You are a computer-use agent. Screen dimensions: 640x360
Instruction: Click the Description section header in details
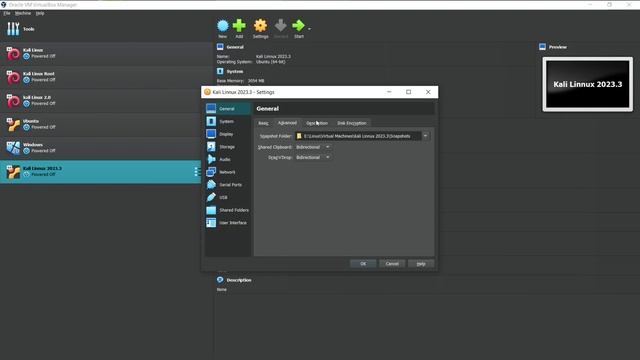point(239,280)
